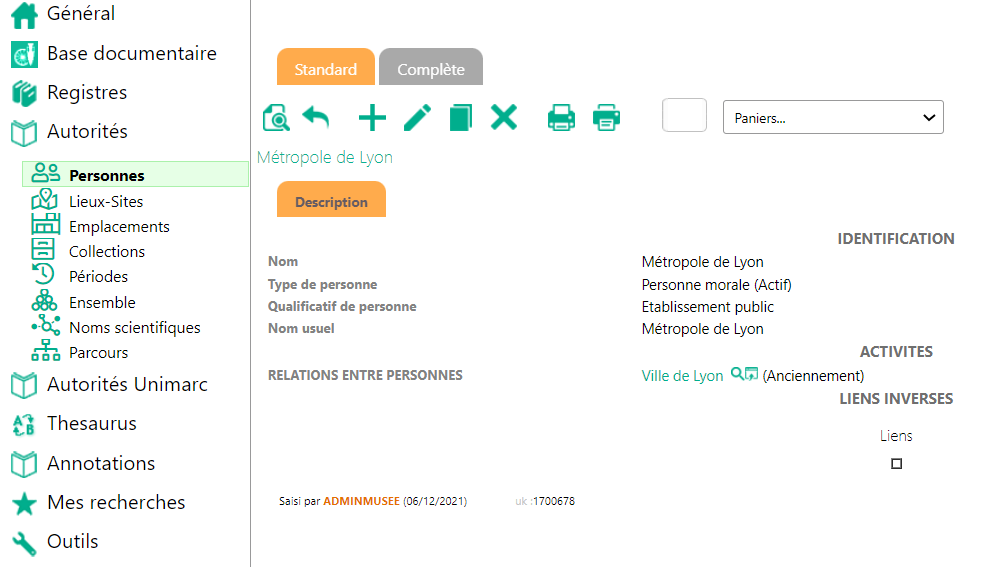983x567 pixels.
Task: Click the Etablissement public value
Action: 708,307
